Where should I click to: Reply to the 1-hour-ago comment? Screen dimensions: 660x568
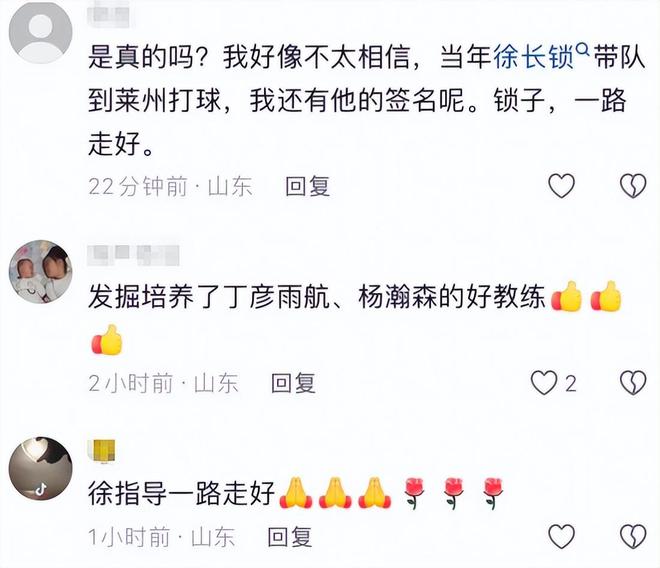point(290,537)
